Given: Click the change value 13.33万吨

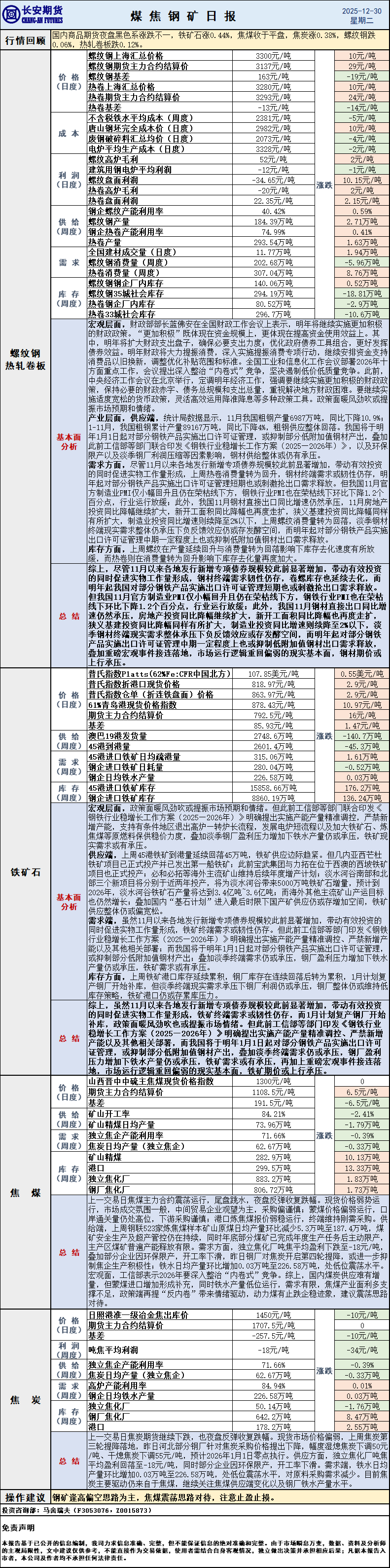Looking at the screenshot, I should (361, 1168).
